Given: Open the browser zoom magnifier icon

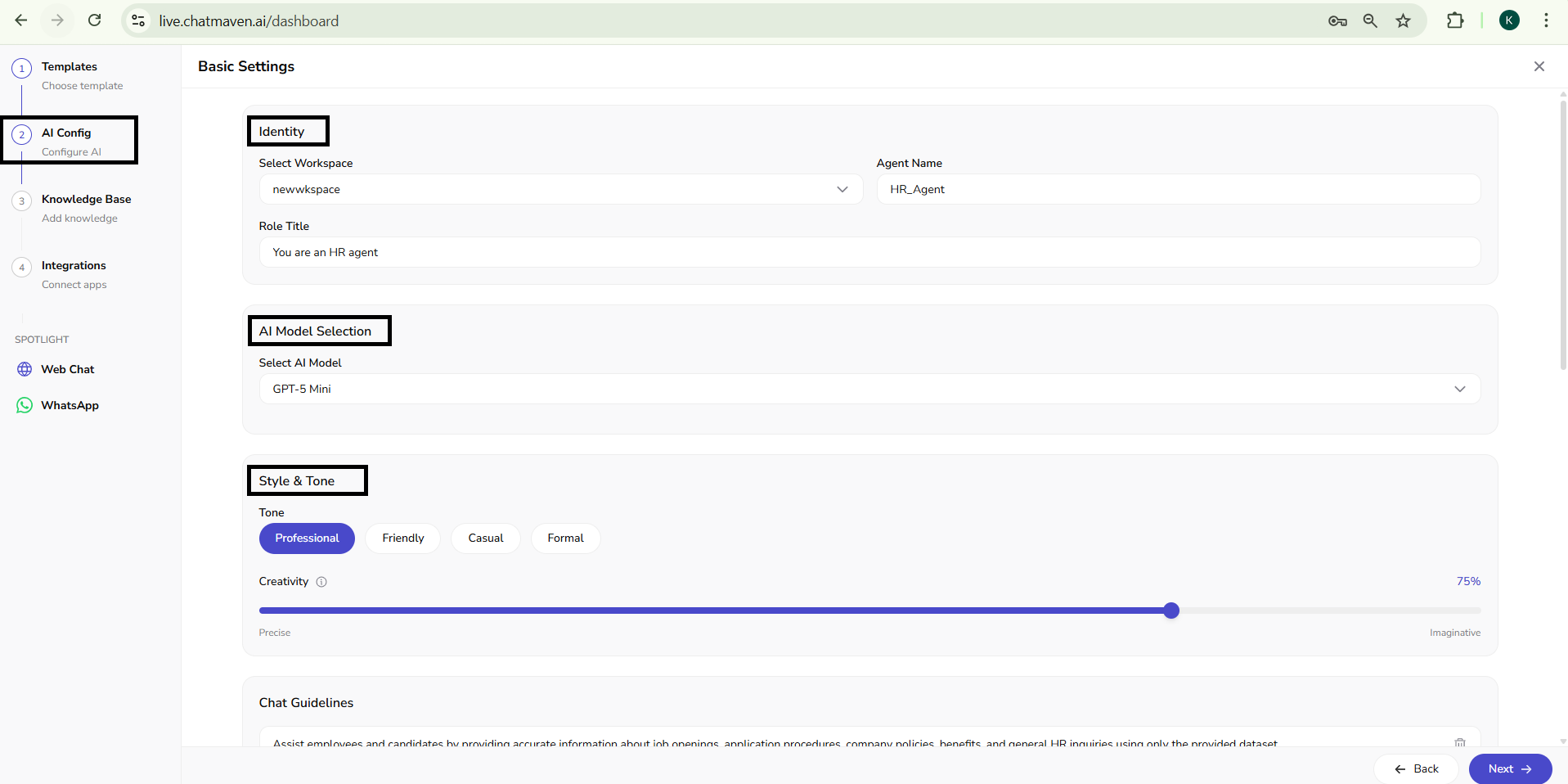Looking at the screenshot, I should 1370,21.
